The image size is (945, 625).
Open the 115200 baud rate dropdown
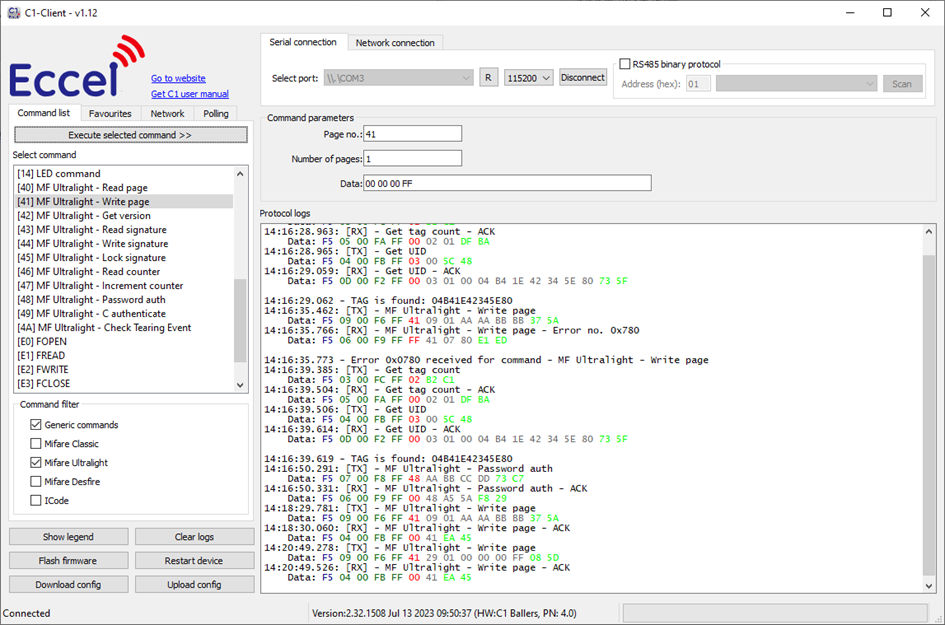tap(529, 78)
